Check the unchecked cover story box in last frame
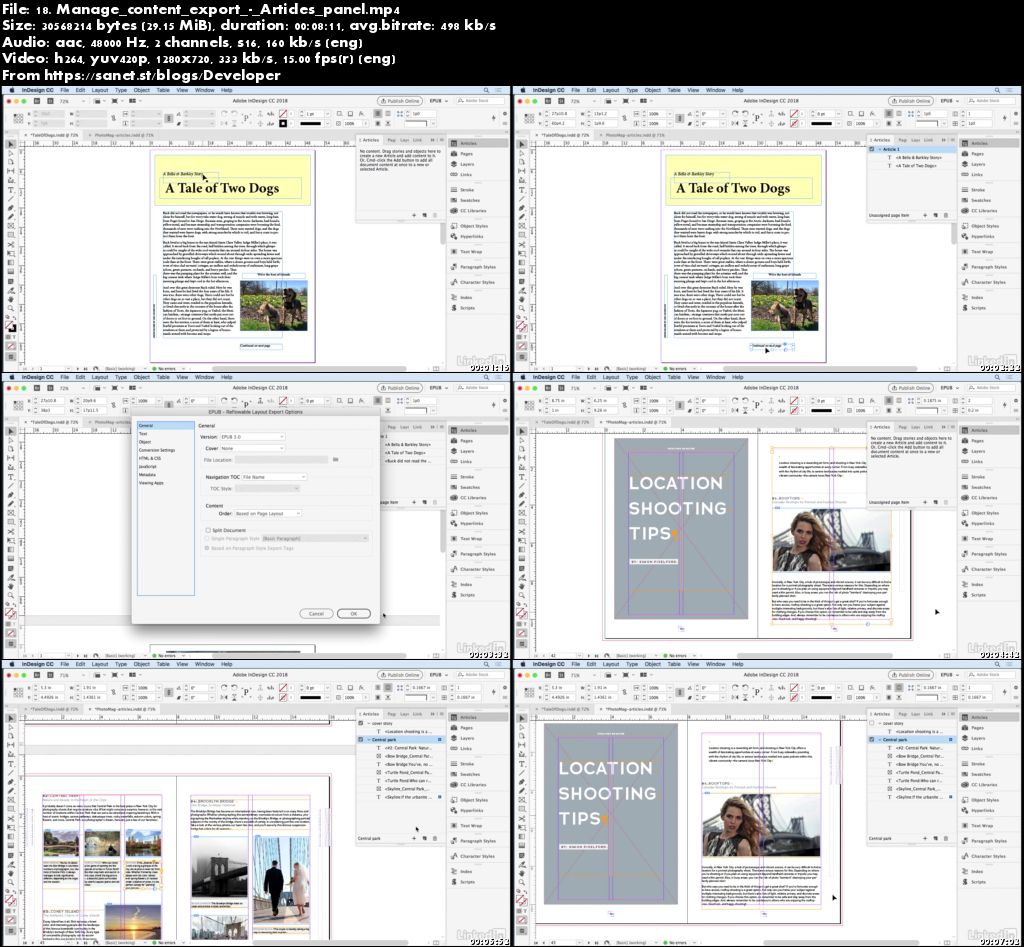 [x=872, y=723]
